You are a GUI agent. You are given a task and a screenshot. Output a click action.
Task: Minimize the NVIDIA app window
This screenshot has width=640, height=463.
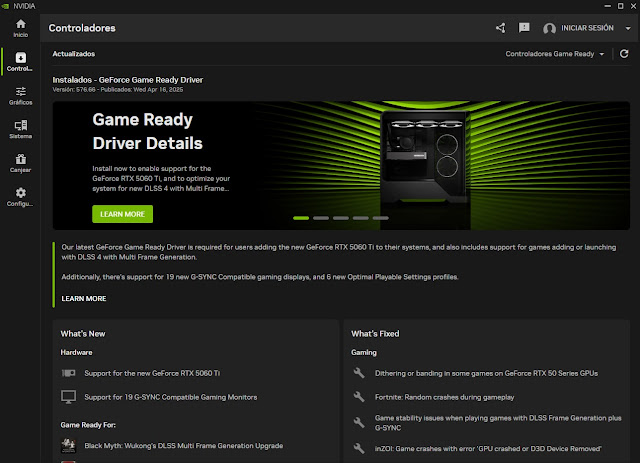[x=608, y=6]
